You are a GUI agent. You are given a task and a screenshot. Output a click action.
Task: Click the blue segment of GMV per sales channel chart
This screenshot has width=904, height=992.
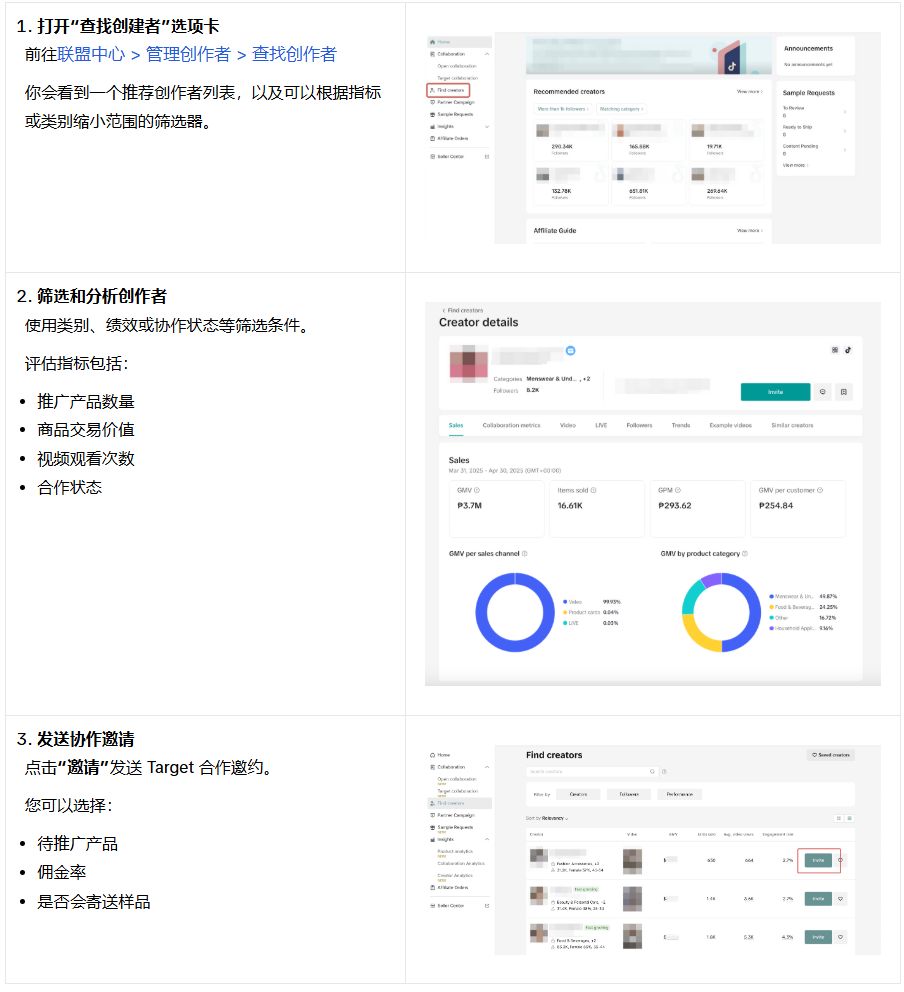coord(481,614)
